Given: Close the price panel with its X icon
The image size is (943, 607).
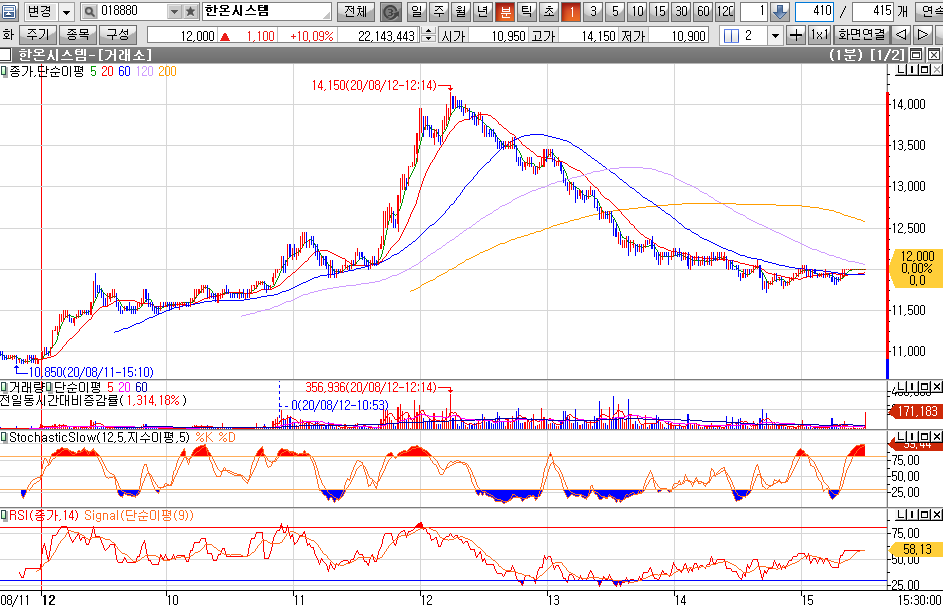Looking at the screenshot, I should click(x=937, y=70).
